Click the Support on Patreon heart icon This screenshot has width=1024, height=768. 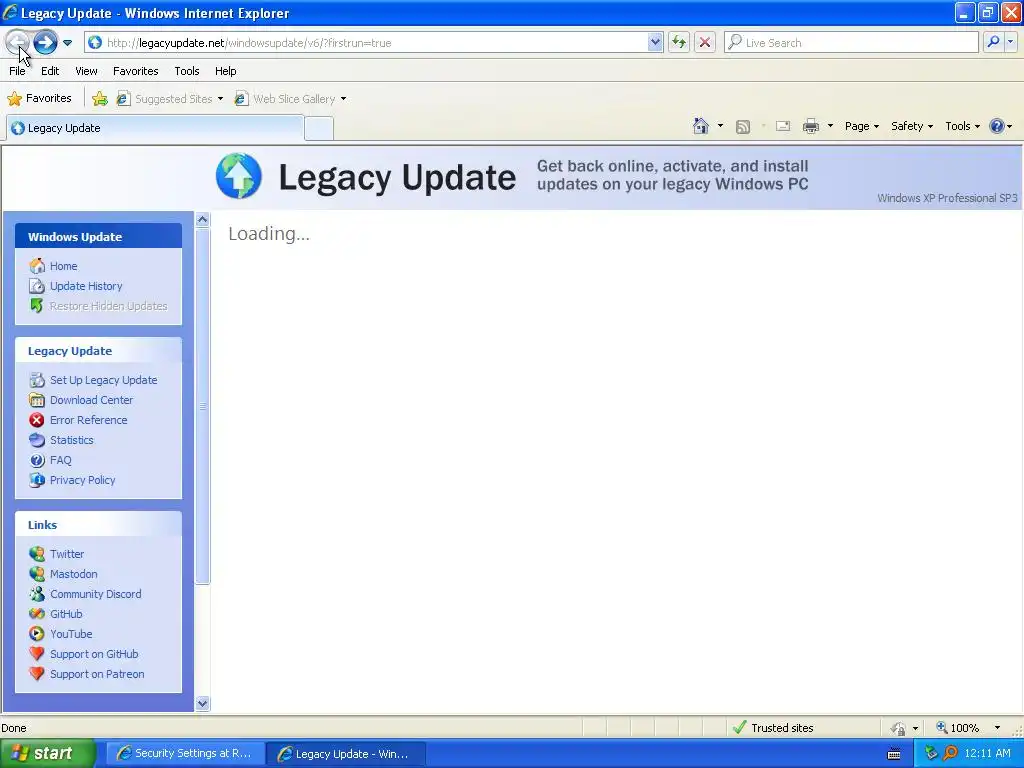tap(37, 674)
